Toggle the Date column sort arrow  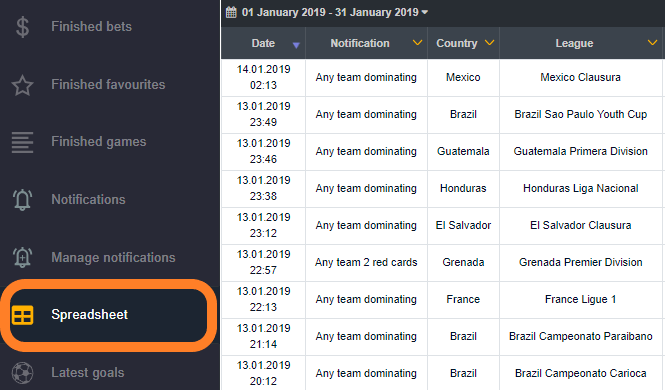(296, 45)
